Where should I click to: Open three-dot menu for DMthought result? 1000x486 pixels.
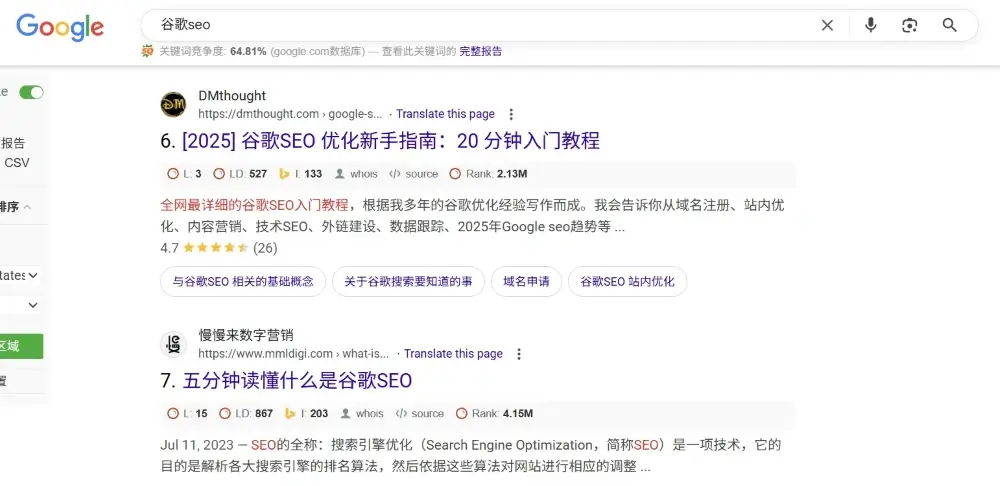click(x=511, y=114)
